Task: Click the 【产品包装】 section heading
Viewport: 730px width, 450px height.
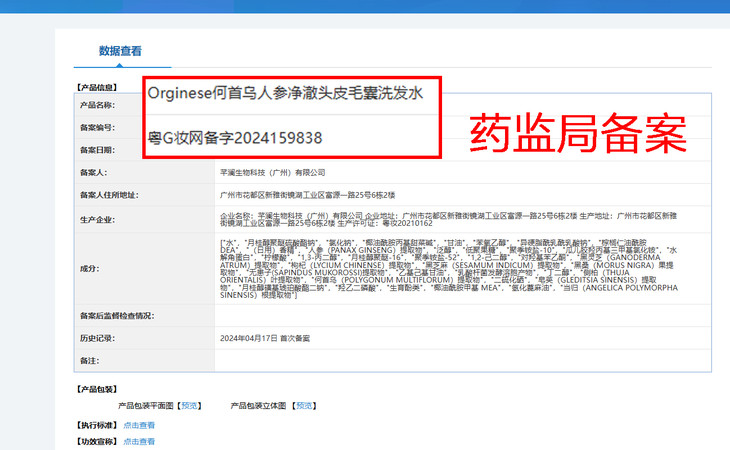Action: click(x=96, y=387)
